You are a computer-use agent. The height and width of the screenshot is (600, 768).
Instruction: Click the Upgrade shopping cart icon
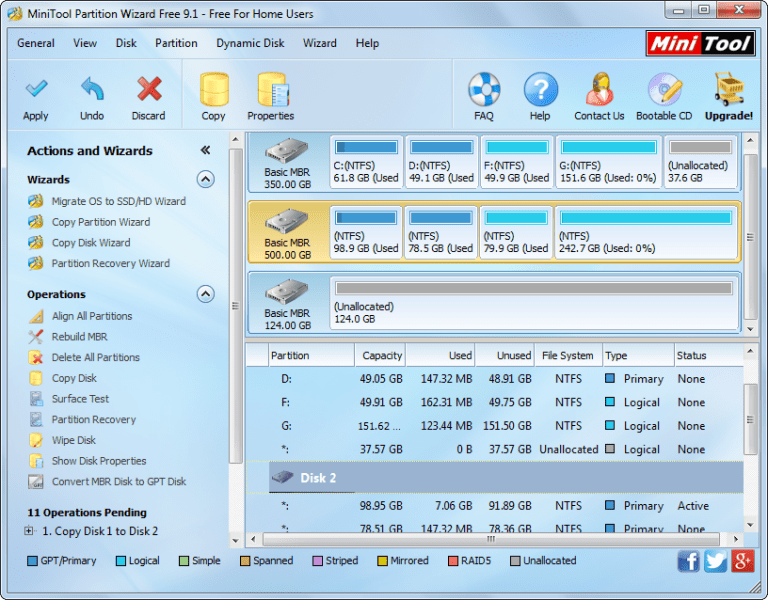[729, 89]
